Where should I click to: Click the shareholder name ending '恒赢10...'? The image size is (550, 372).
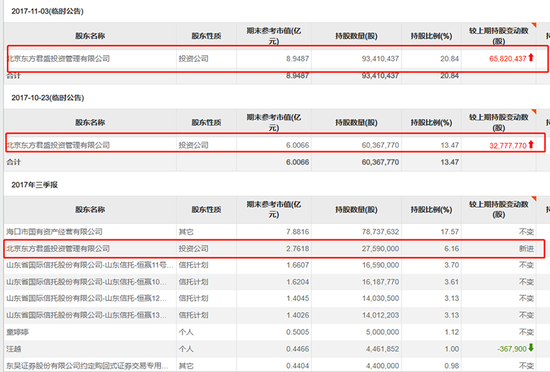(x=86, y=282)
